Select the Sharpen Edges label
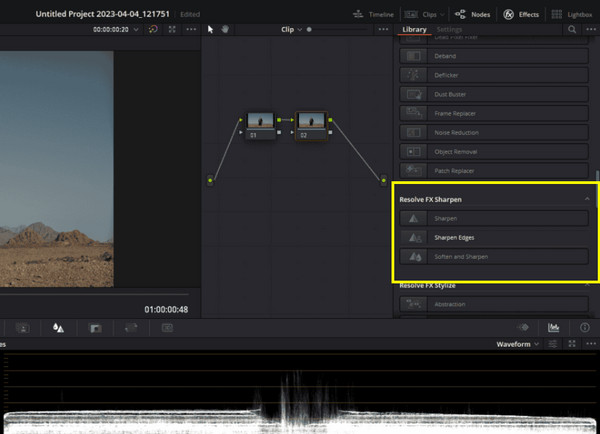 coord(454,238)
